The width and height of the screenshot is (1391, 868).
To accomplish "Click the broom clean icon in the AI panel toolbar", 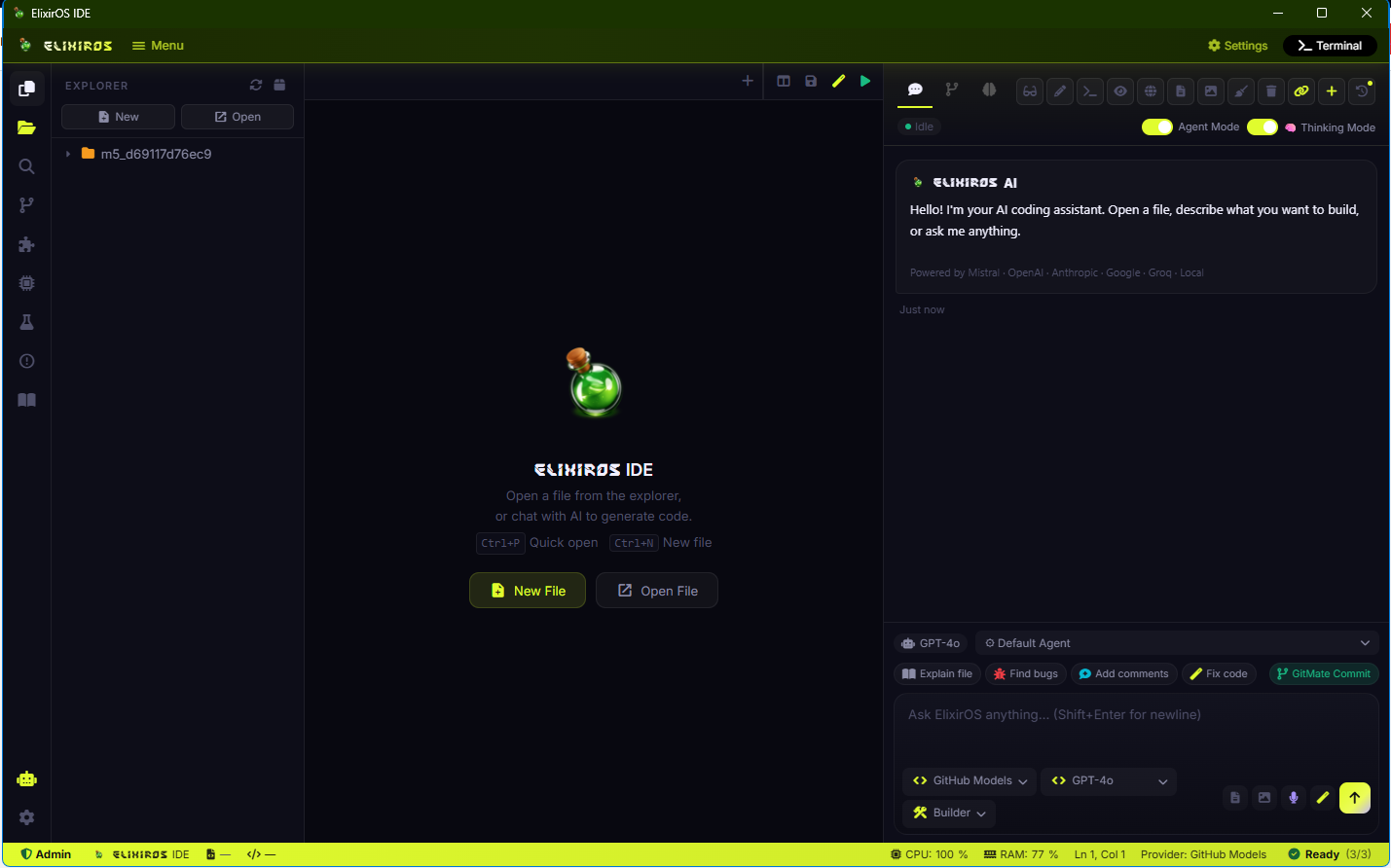I will coord(1241,91).
